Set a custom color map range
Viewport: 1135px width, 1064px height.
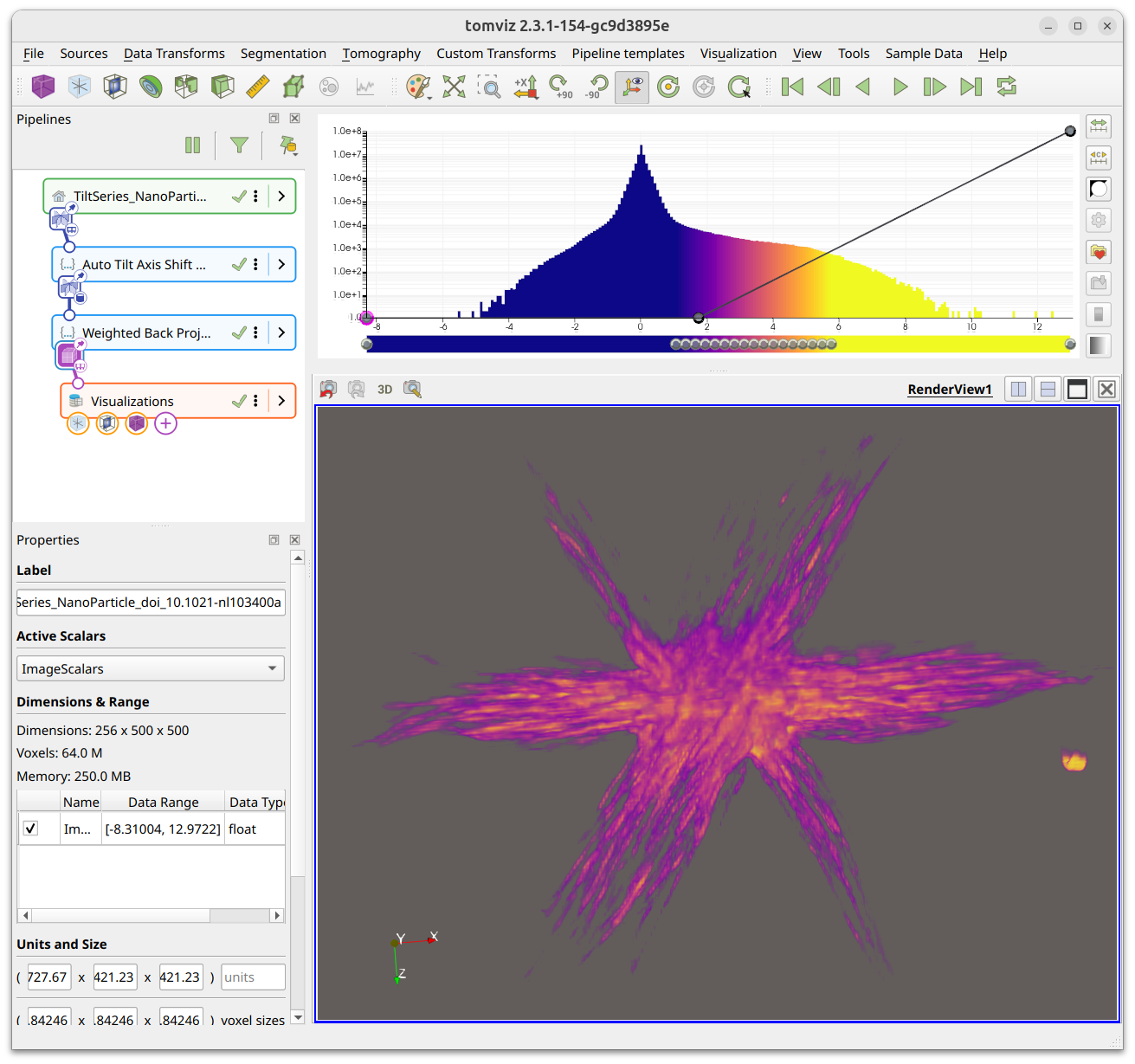1099,158
